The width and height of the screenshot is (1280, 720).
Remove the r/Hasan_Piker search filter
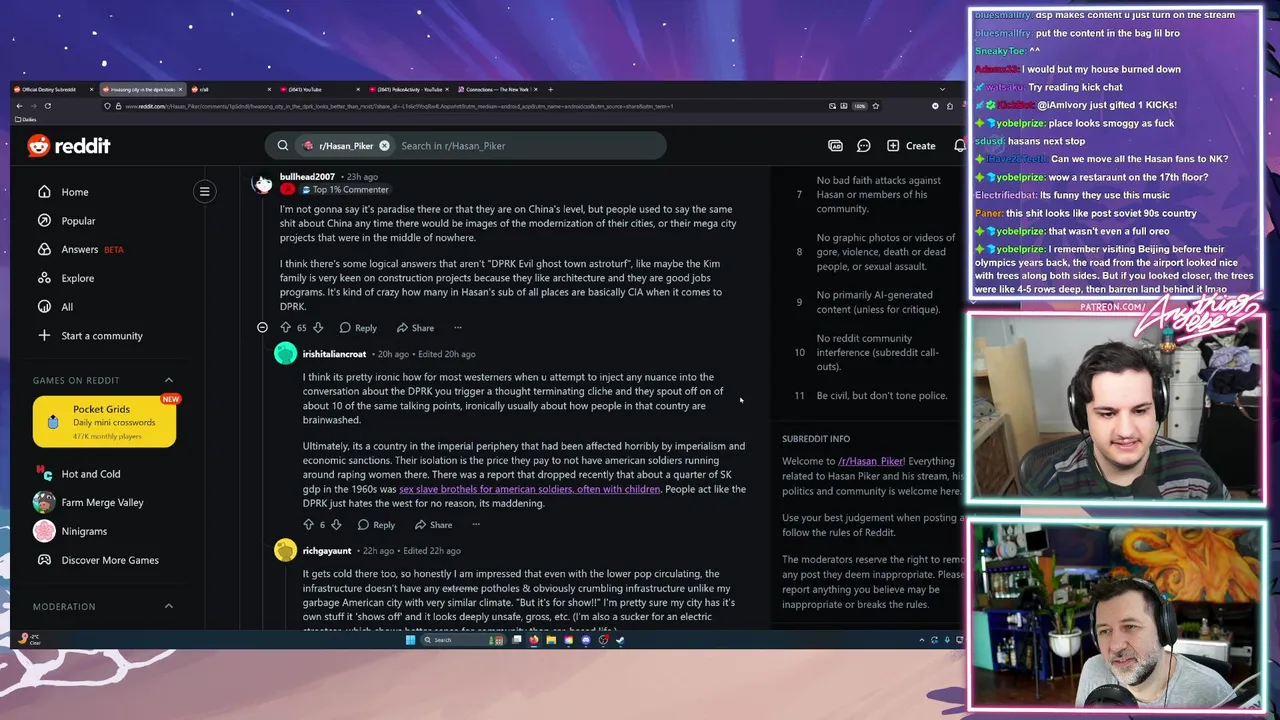384,146
